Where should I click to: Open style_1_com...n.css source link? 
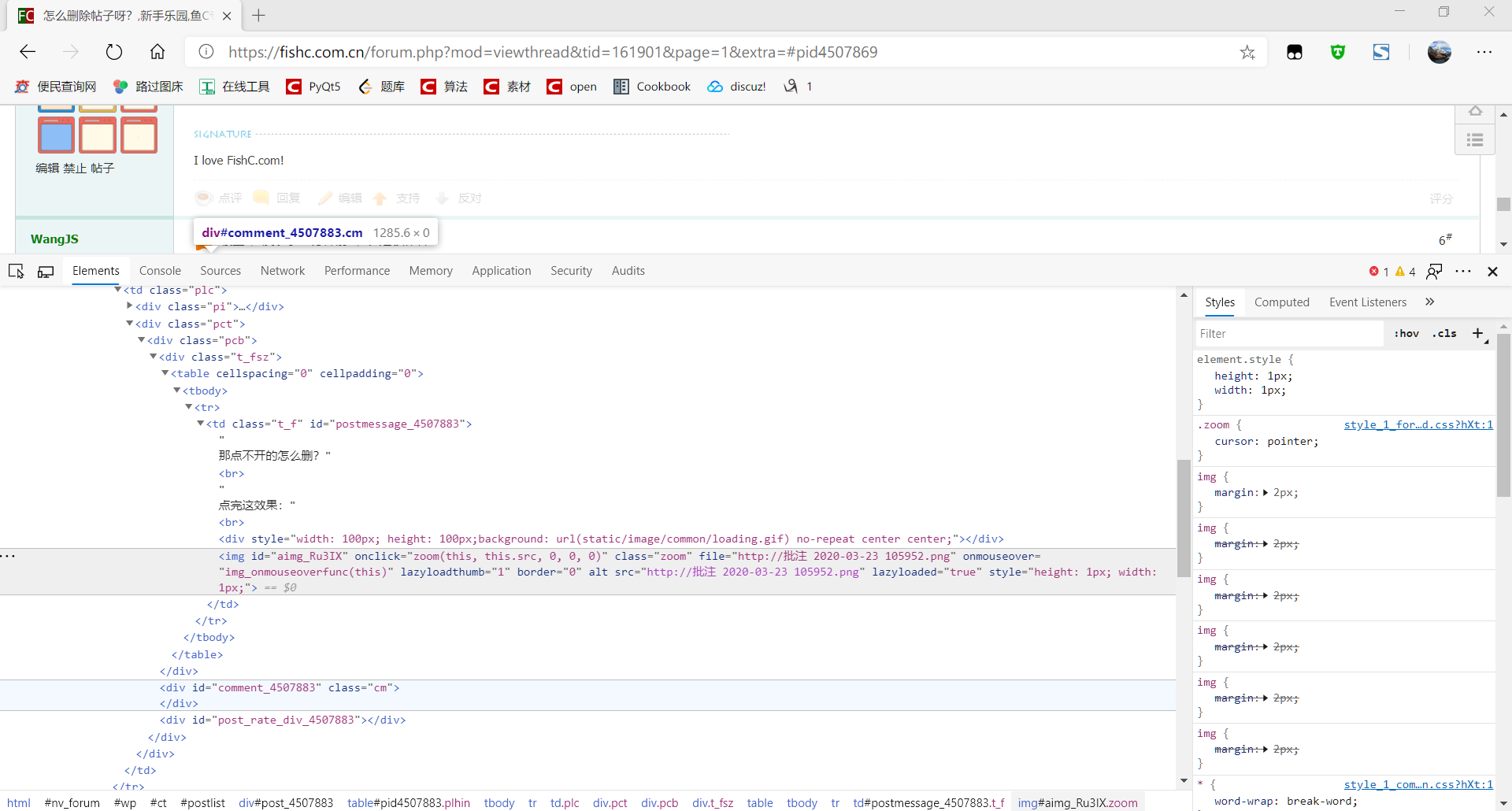point(1418,785)
